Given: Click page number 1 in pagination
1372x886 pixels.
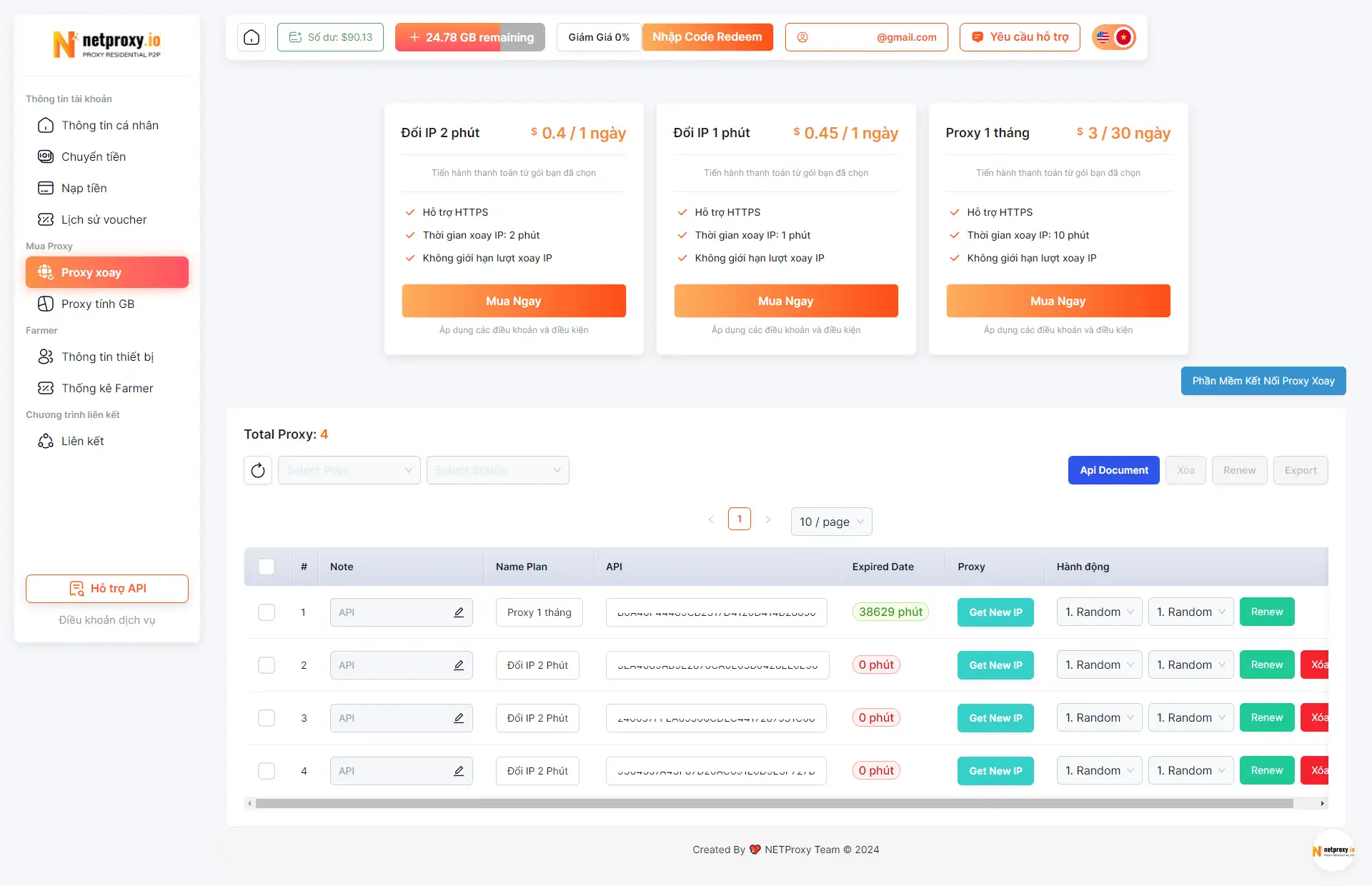Looking at the screenshot, I should pyautogui.click(x=740, y=519).
